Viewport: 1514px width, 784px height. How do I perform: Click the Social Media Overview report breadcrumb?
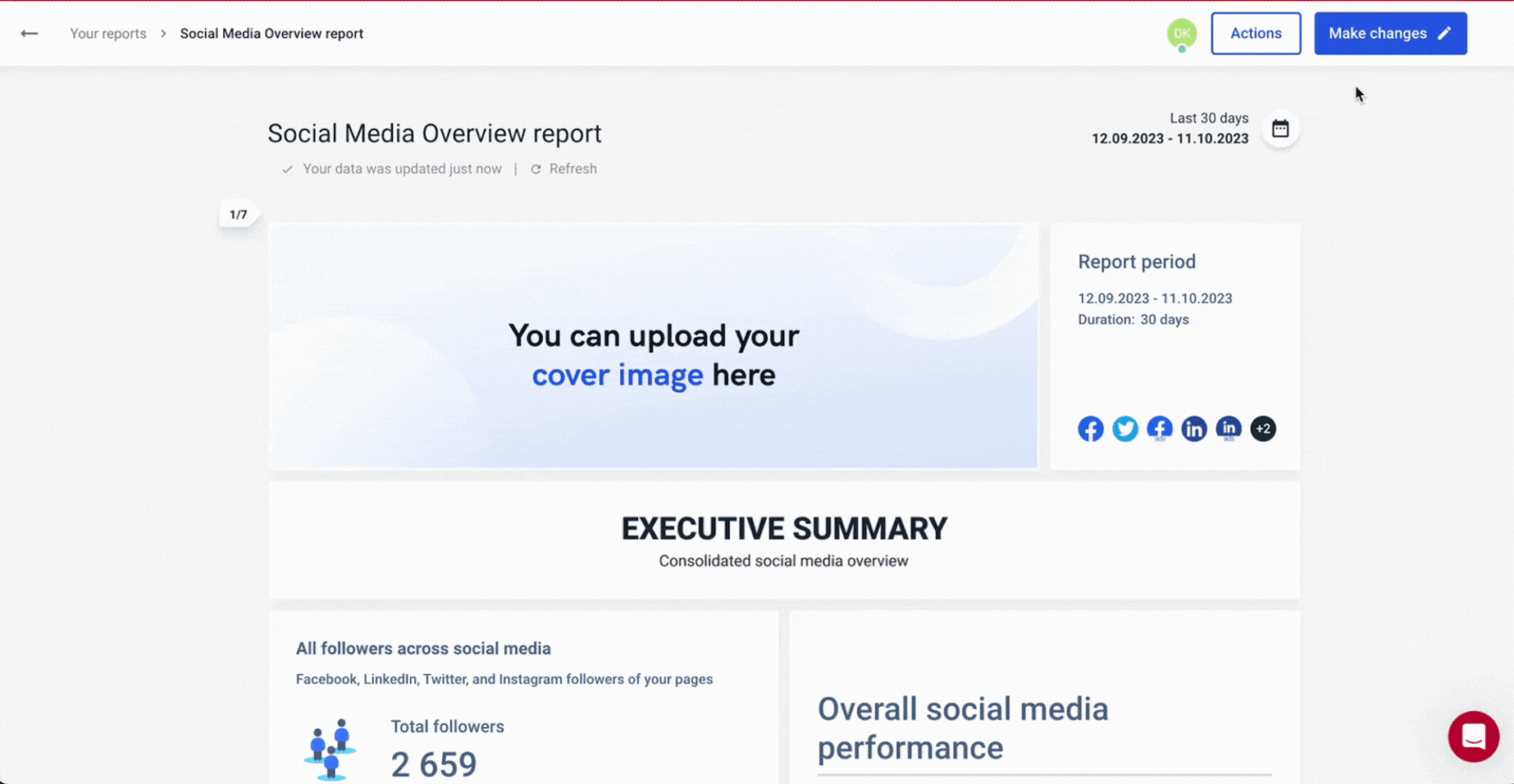(x=271, y=34)
